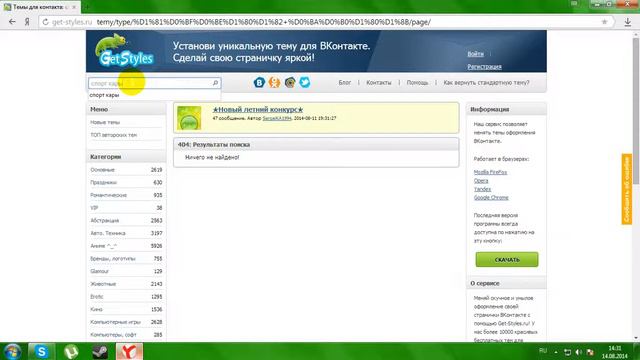The width and height of the screenshot is (640, 360).
Task: Click orange 'Сообщить об ошибке' side tab
Action: (x=627, y=189)
